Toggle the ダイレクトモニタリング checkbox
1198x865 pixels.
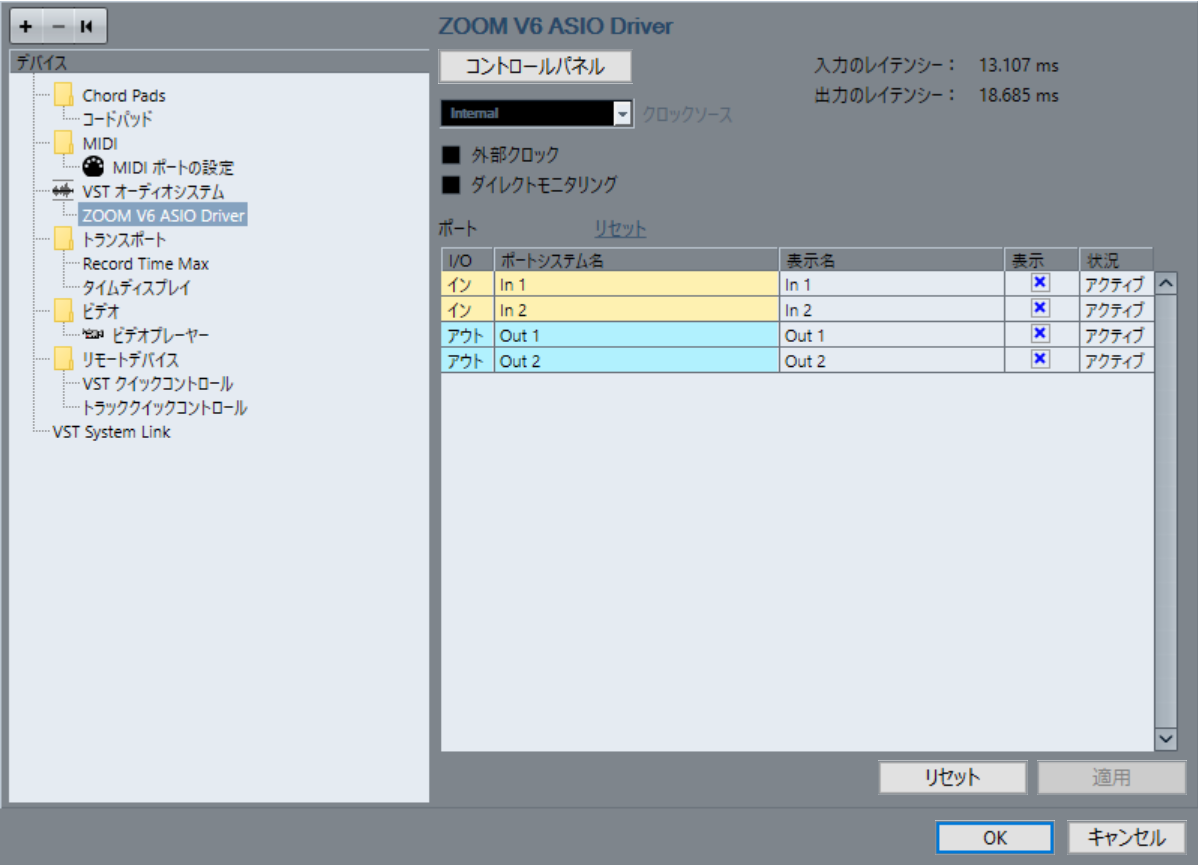click(452, 185)
